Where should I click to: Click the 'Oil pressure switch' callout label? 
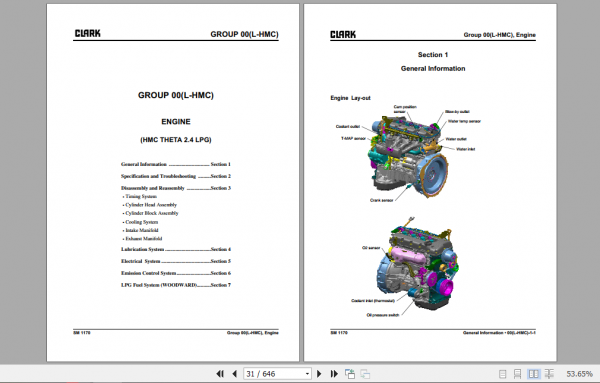pyautogui.click(x=383, y=315)
